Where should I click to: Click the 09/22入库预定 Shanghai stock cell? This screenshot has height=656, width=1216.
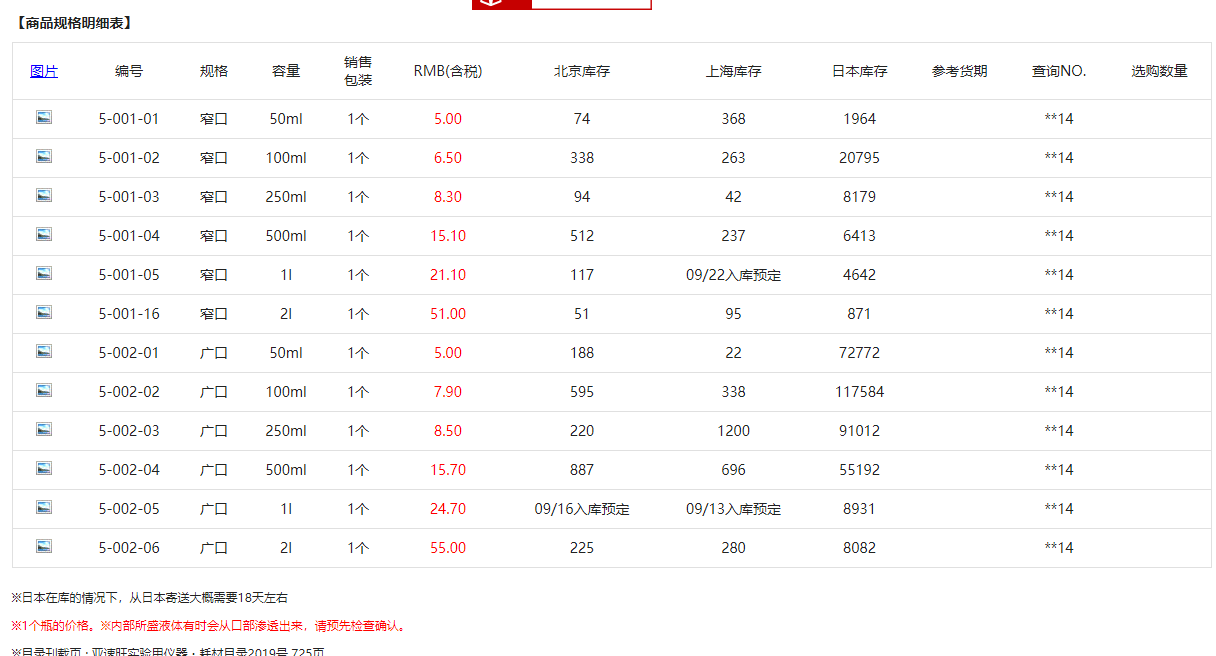[733, 275]
